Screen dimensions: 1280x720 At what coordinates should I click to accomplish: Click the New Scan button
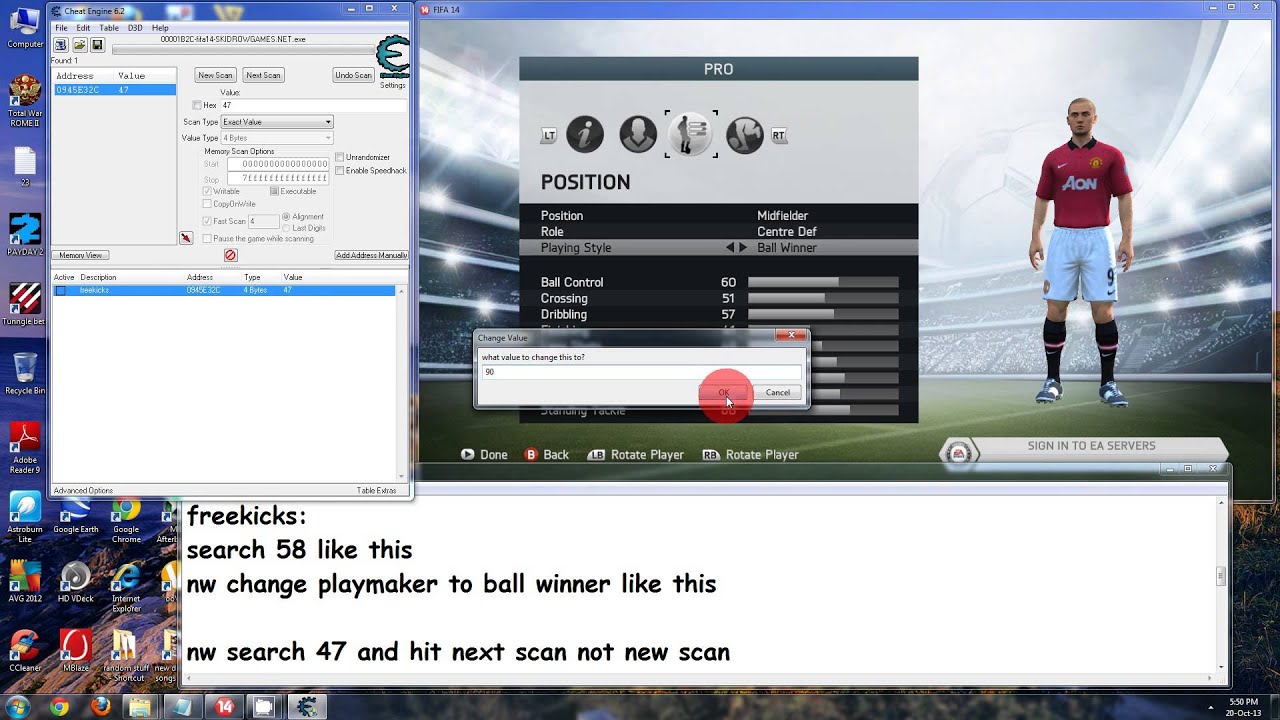(215, 75)
